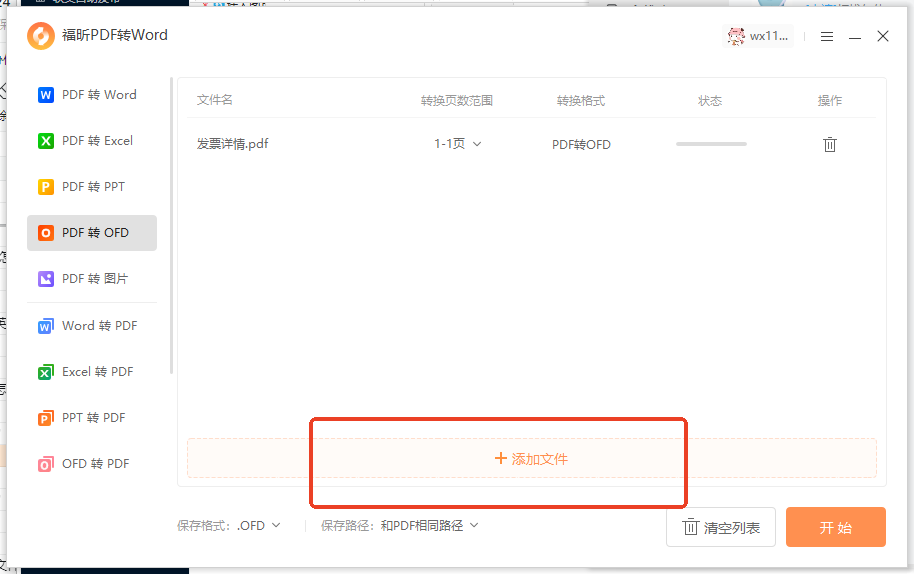The width and height of the screenshot is (914, 574).
Task: Click the status progress bar for 发票详情.pdf
Action: (x=711, y=144)
